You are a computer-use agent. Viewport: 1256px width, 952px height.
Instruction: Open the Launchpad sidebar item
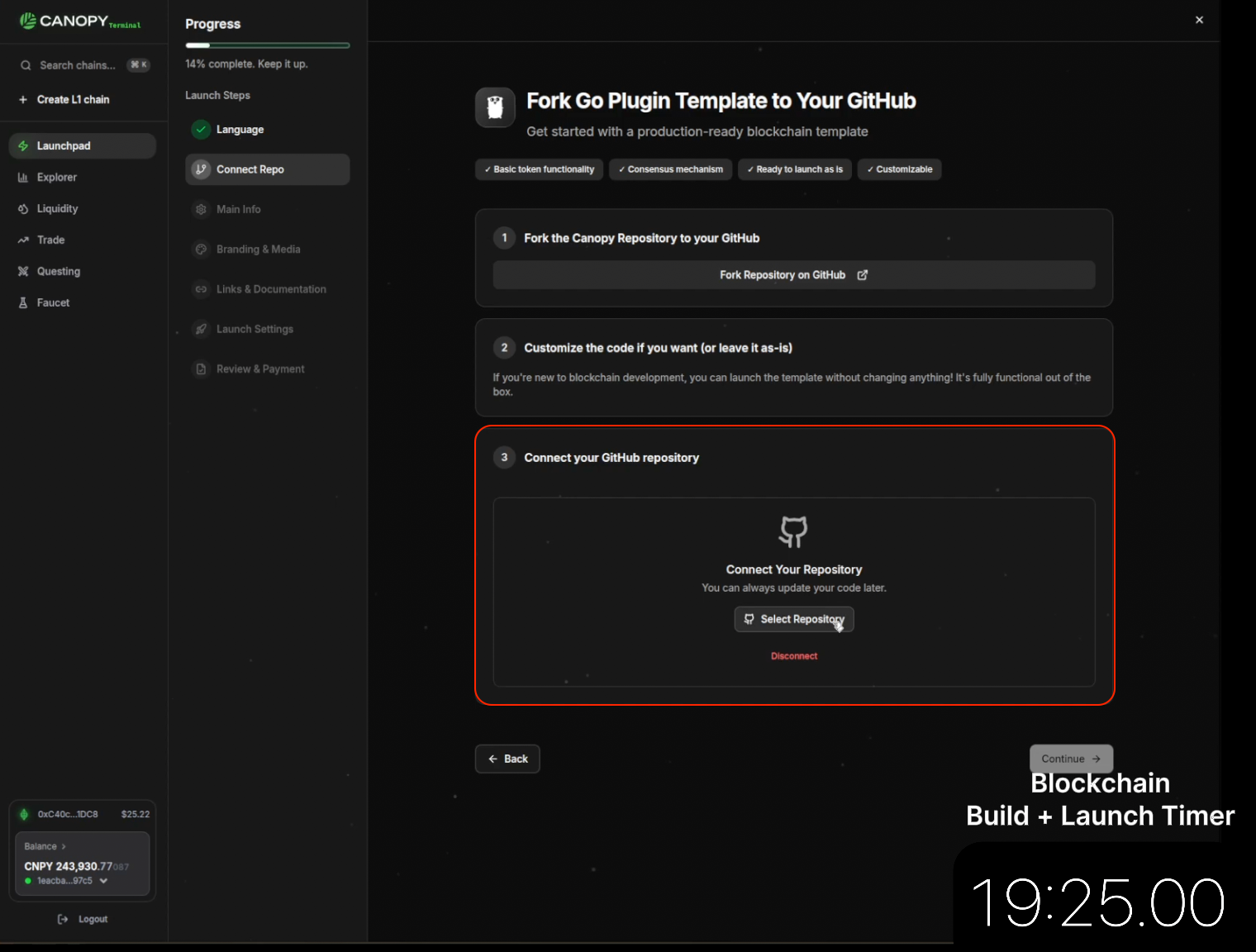pos(83,145)
